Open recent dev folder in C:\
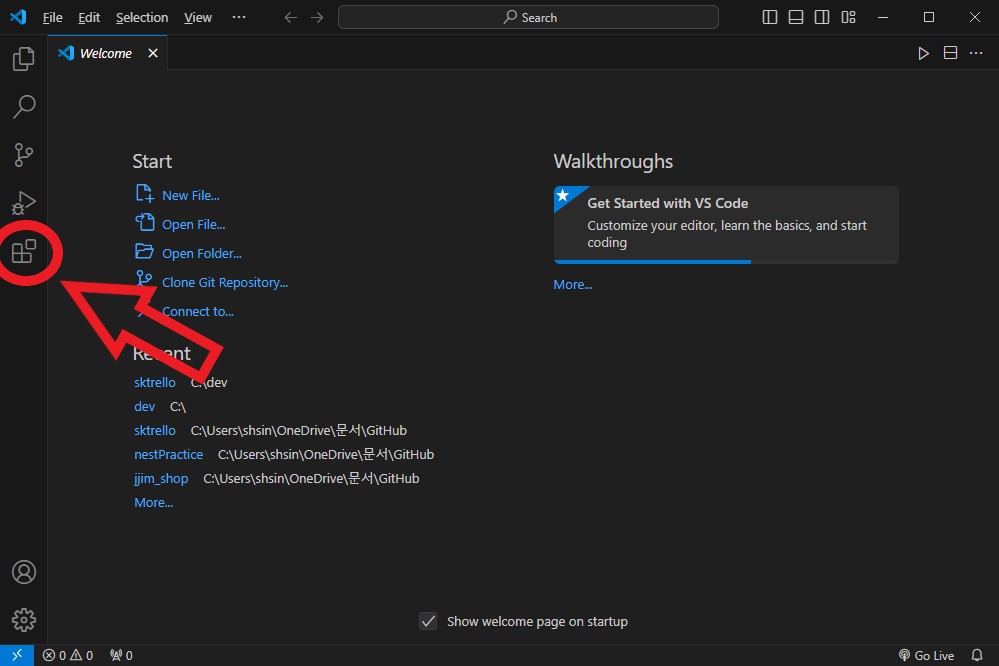Viewport: 999px width, 666px height. click(145, 407)
